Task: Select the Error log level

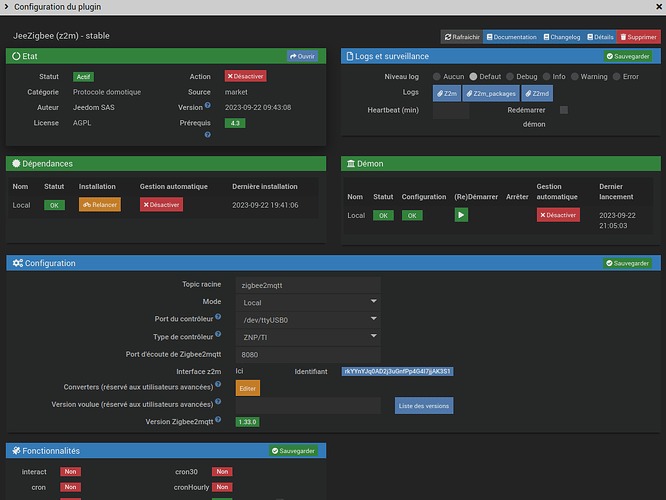Action: pos(616,76)
